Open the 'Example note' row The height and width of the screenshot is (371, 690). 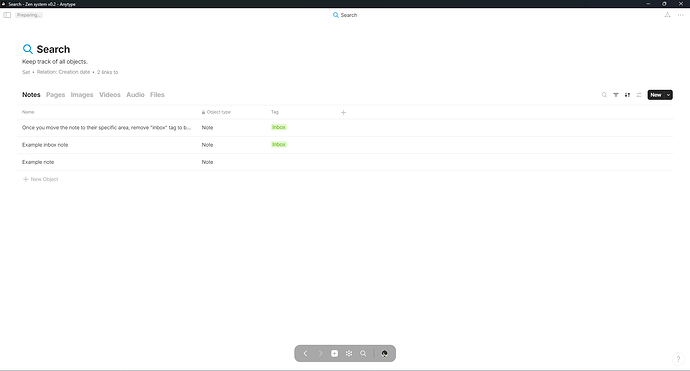tap(38, 162)
